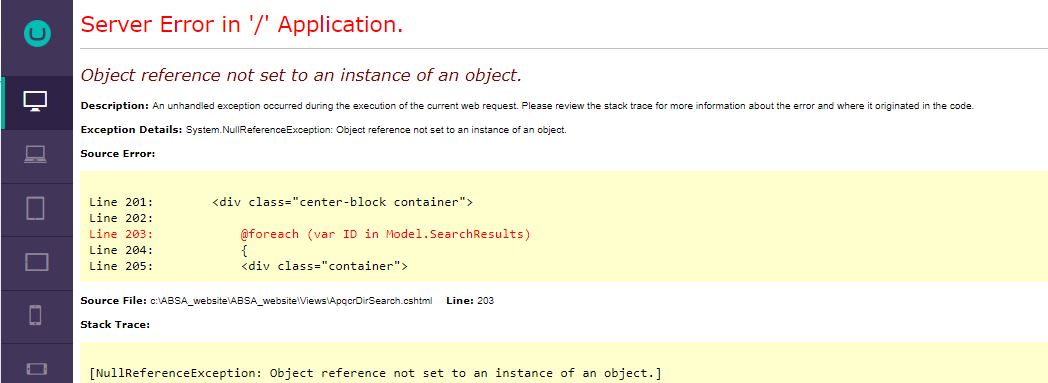The height and width of the screenshot is (383, 1048).
Task: Click the "Description:" label
Action: click(x=114, y=106)
